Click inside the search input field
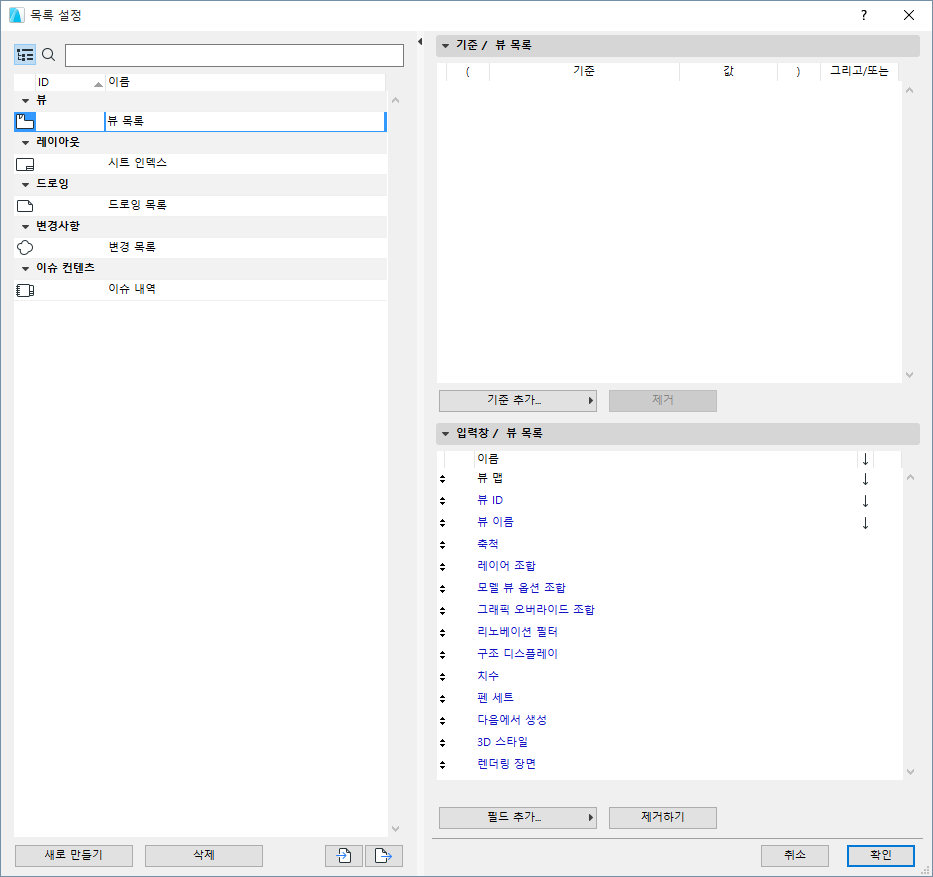The image size is (933, 877). click(233, 55)
